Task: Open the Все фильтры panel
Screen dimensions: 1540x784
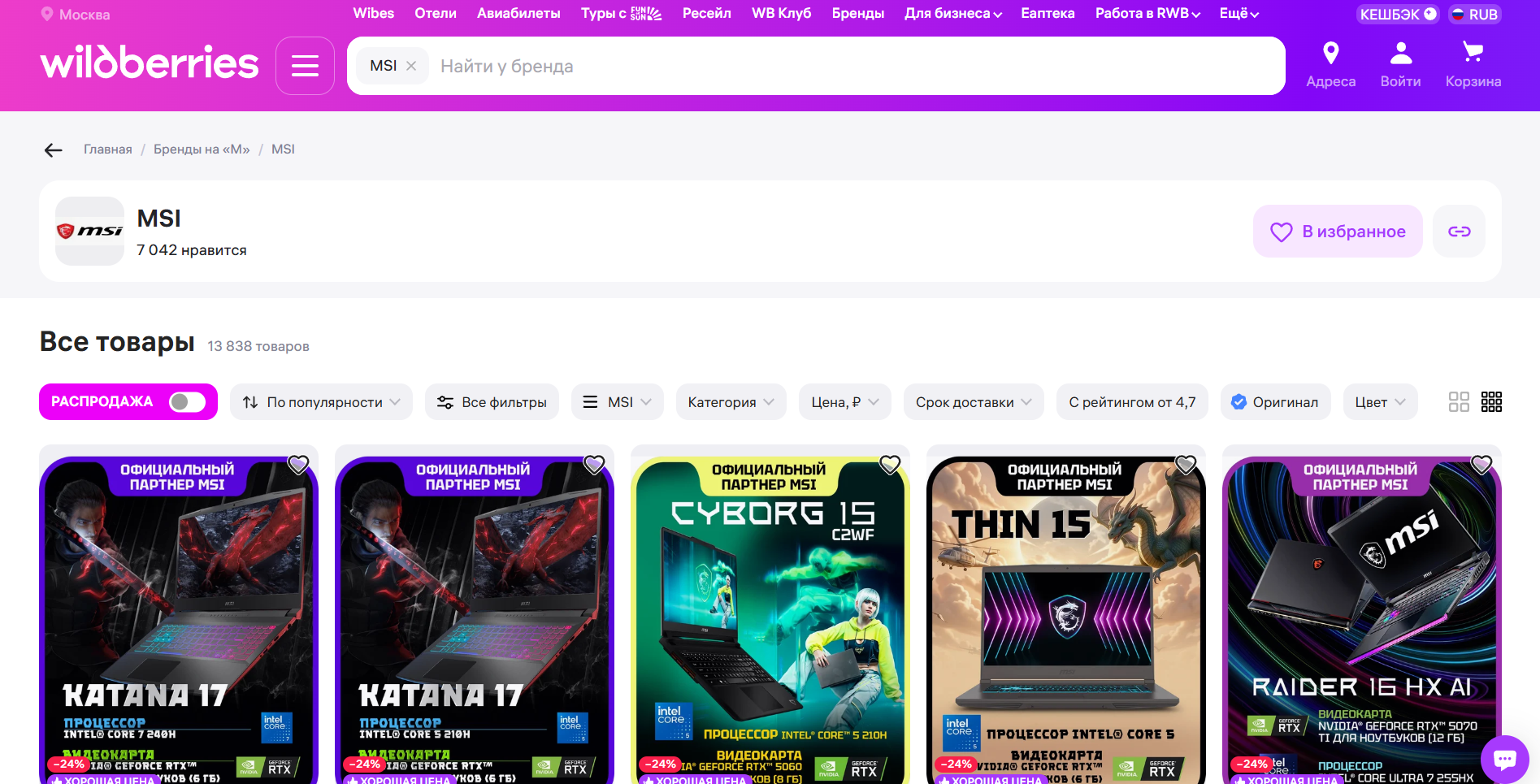Action: click(x=492, y=402)
